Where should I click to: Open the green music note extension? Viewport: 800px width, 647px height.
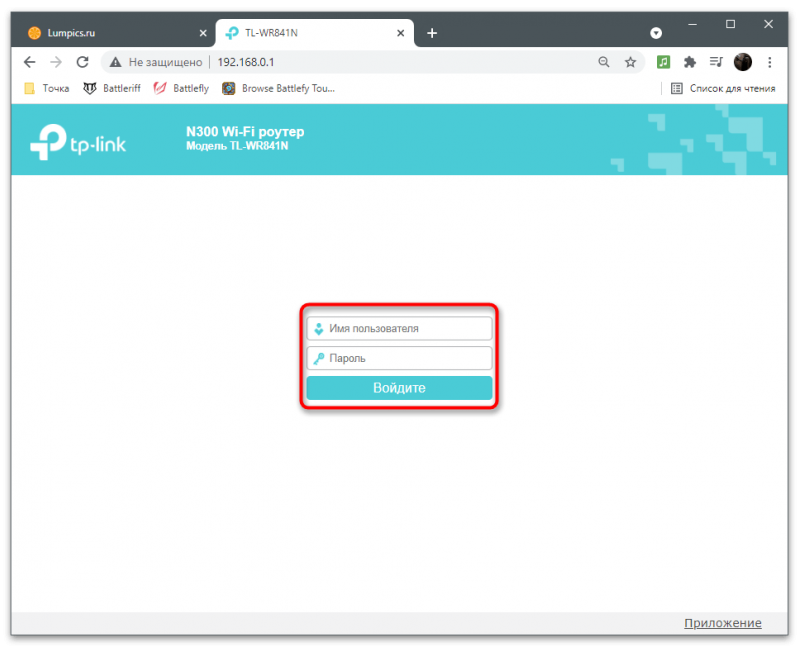tap(663, 62)
